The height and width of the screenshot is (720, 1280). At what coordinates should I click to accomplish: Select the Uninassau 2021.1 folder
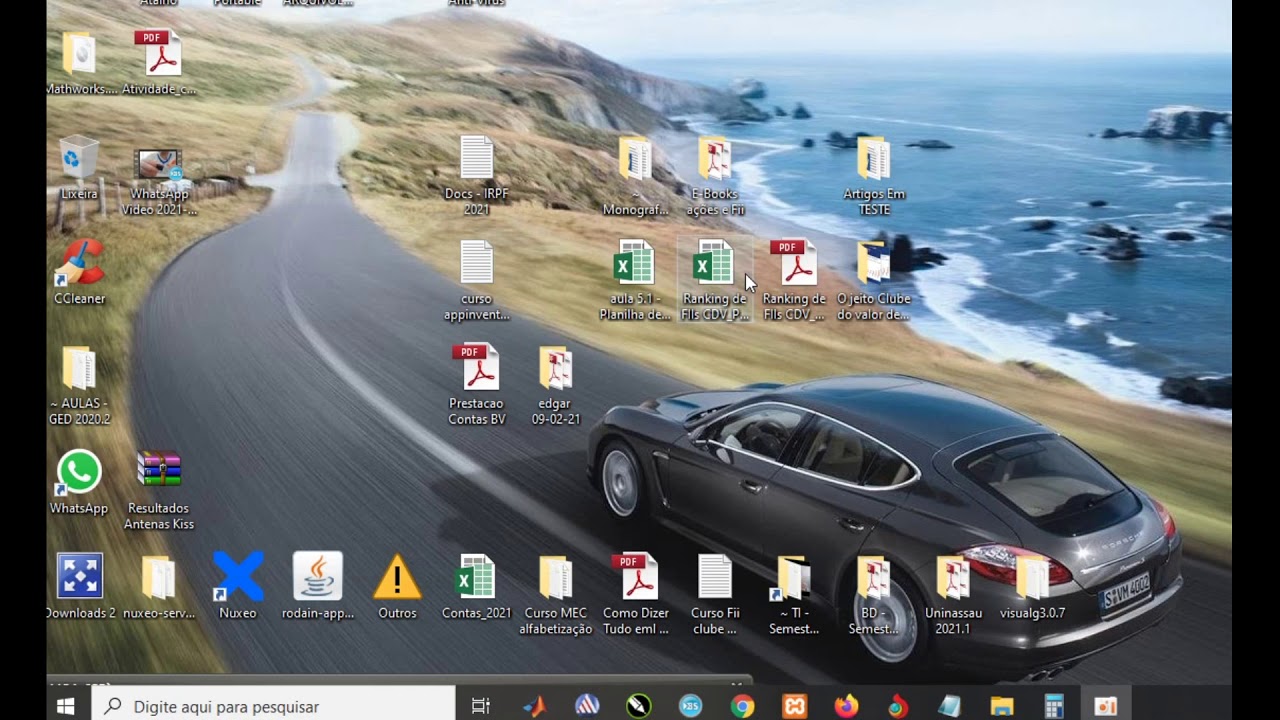(952, 577)
